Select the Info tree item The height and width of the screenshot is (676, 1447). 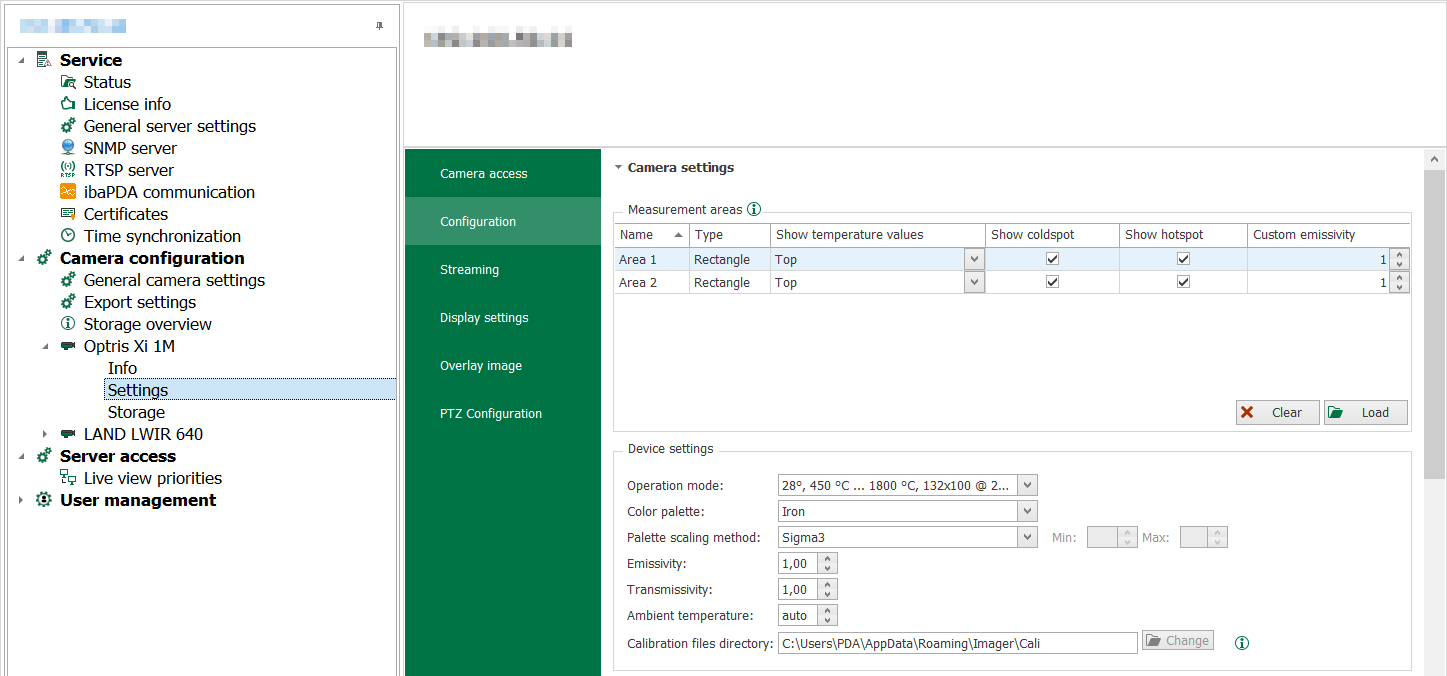[x=122, y=368]
